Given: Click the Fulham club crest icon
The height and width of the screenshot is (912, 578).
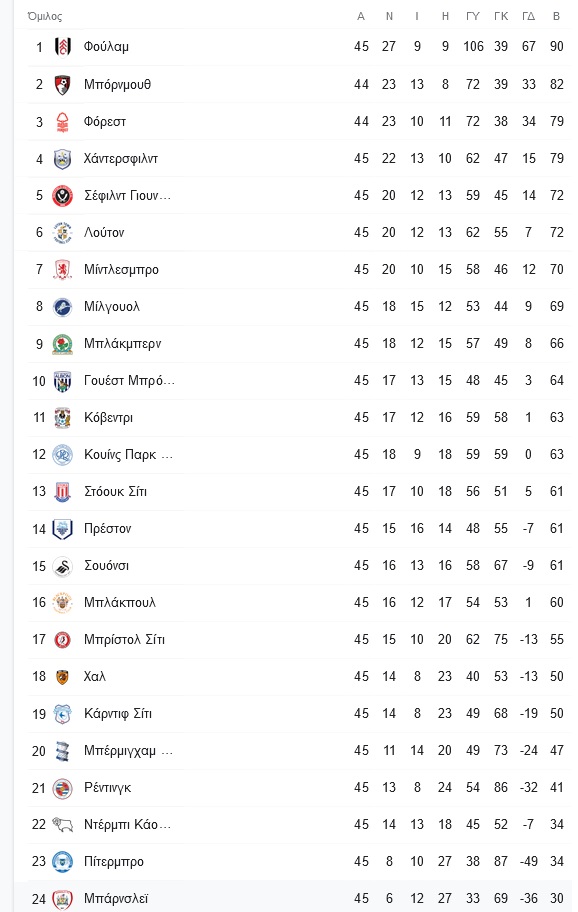Looking at the screenshot, I should tap(62, 47).
